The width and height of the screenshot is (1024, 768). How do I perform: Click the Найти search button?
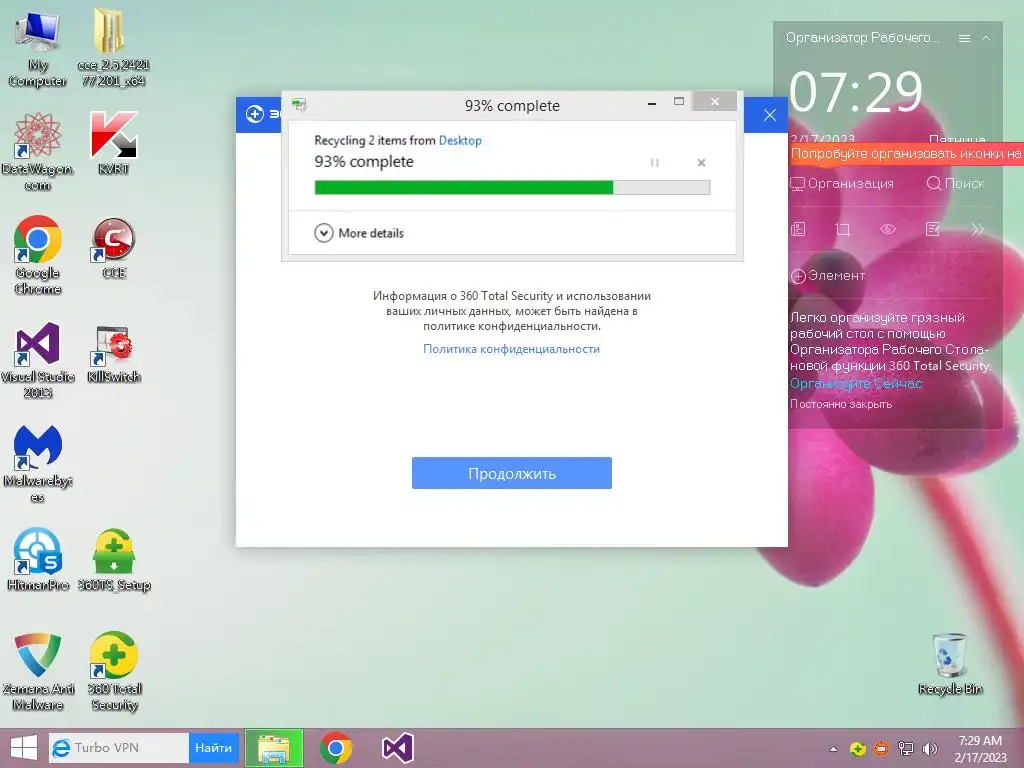coord(214,748)
